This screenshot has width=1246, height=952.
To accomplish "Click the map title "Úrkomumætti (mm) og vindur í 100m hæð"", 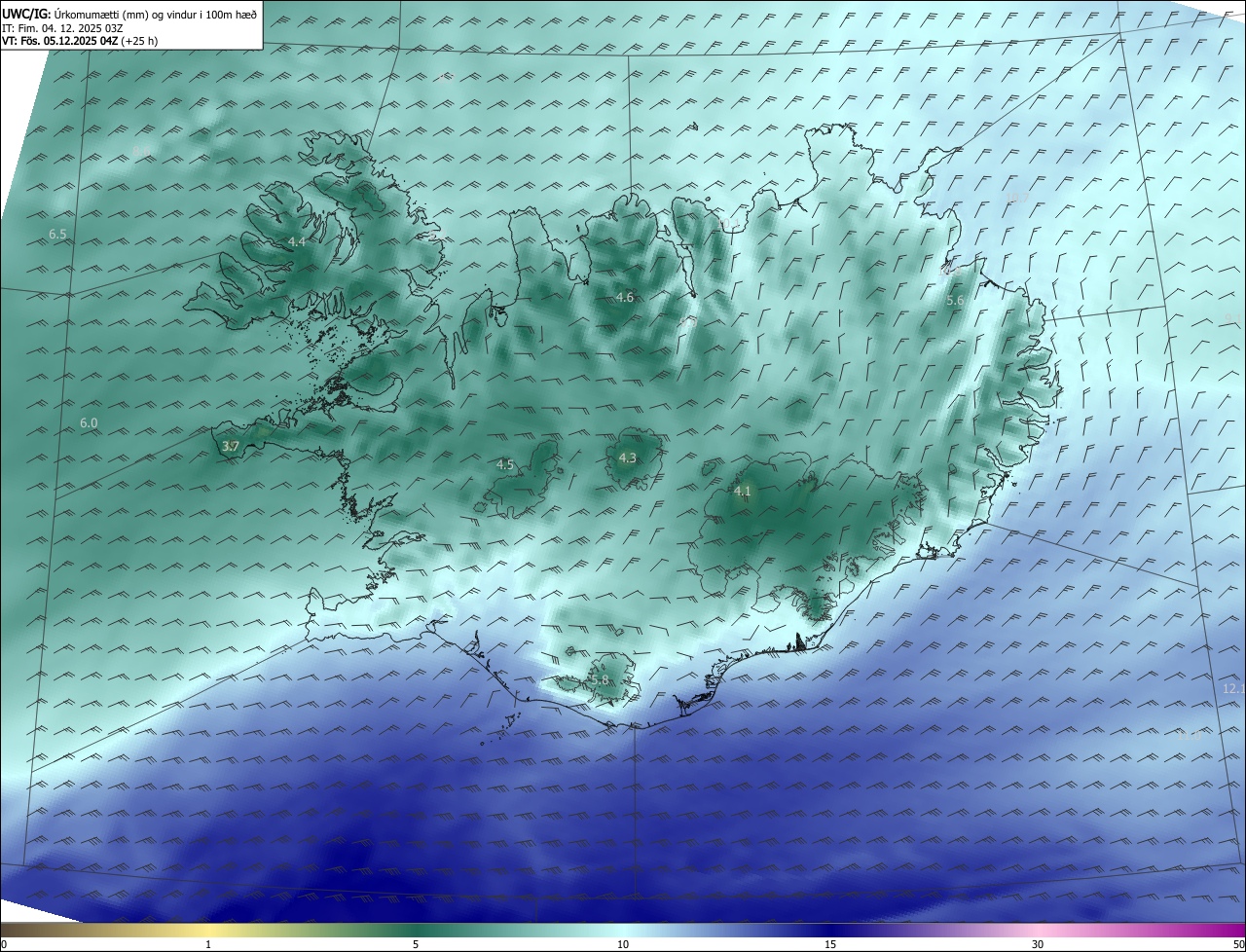I will [156, 14].
